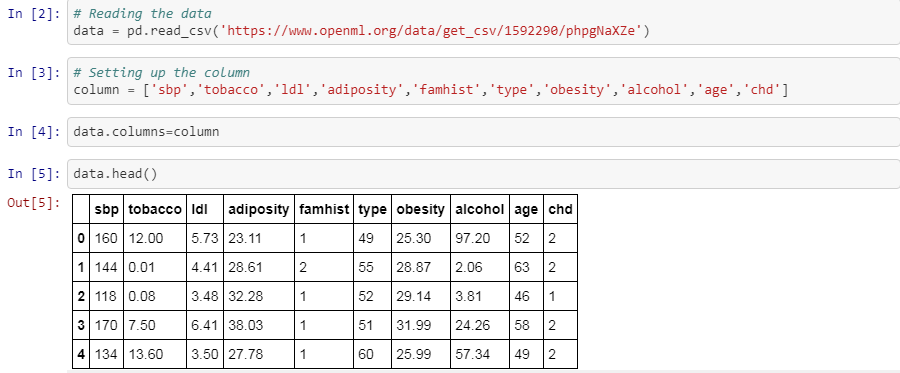Click obesity value 25.99
Screen dimensions: 900x373
point(414,355)
